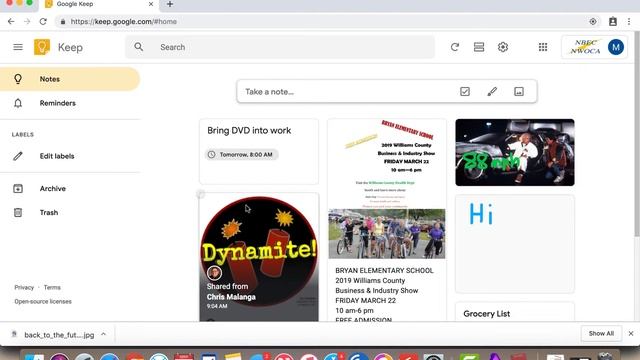Screen dimensions: 640x360
Task: Open the Grocery List note
Action: 515,312
